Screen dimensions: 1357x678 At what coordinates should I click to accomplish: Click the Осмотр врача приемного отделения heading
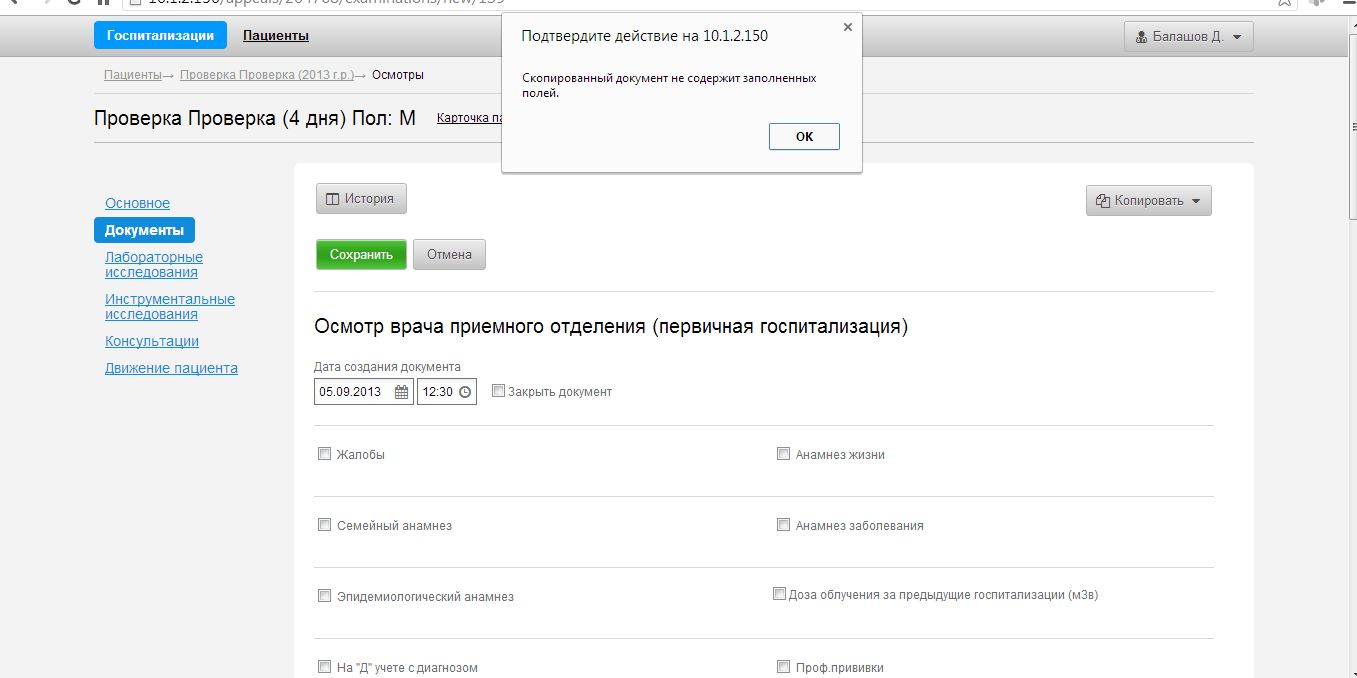pyautogui.click(x=611, y=327)
